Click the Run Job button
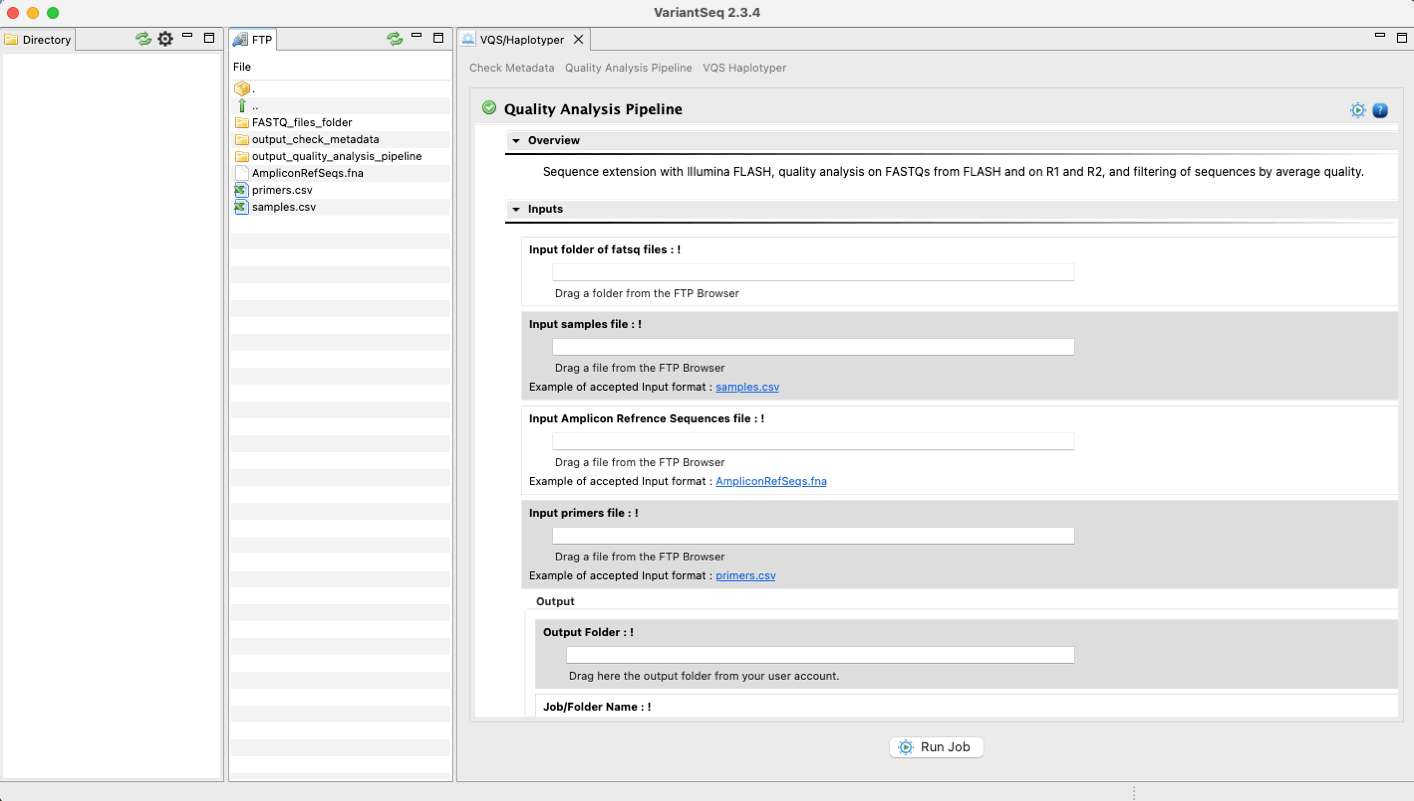Image resolution: width=1414 pixels, height=801 pixels. pos(936,747)
